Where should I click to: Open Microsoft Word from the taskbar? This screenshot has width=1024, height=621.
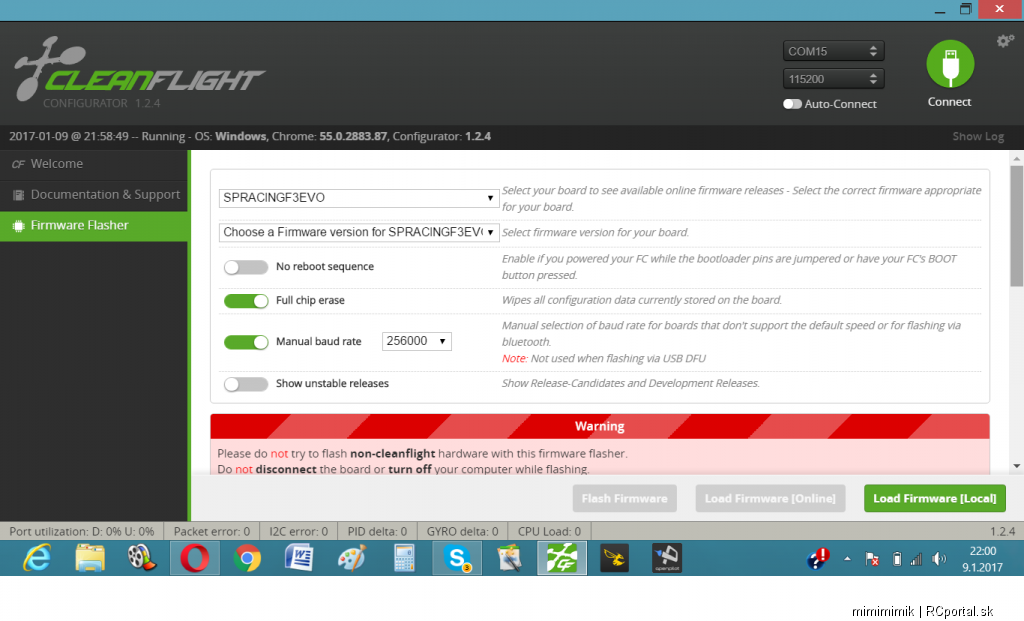[299, 558]
